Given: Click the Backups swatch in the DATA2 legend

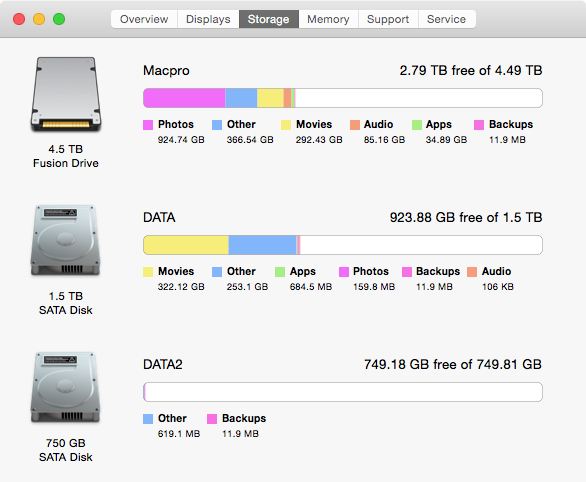Looking at the screenshot, I should coord(212,418).
